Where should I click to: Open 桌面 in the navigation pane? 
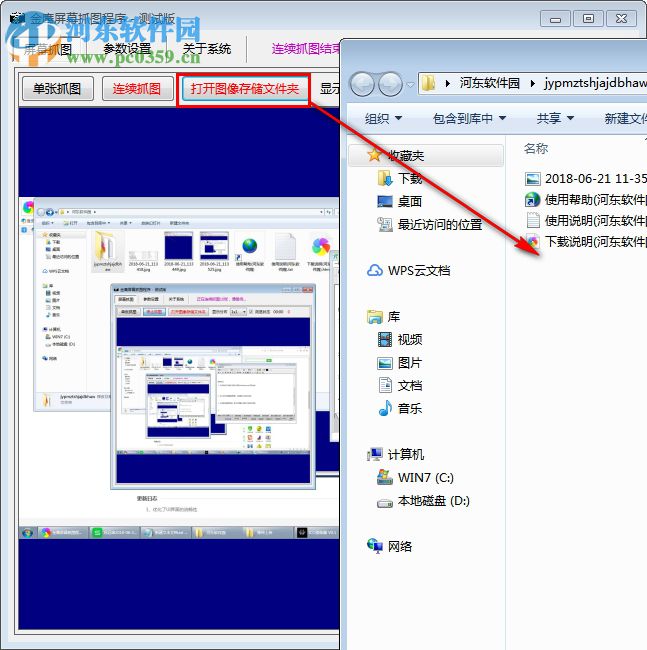pyautogui.click(x=410, y=201)
